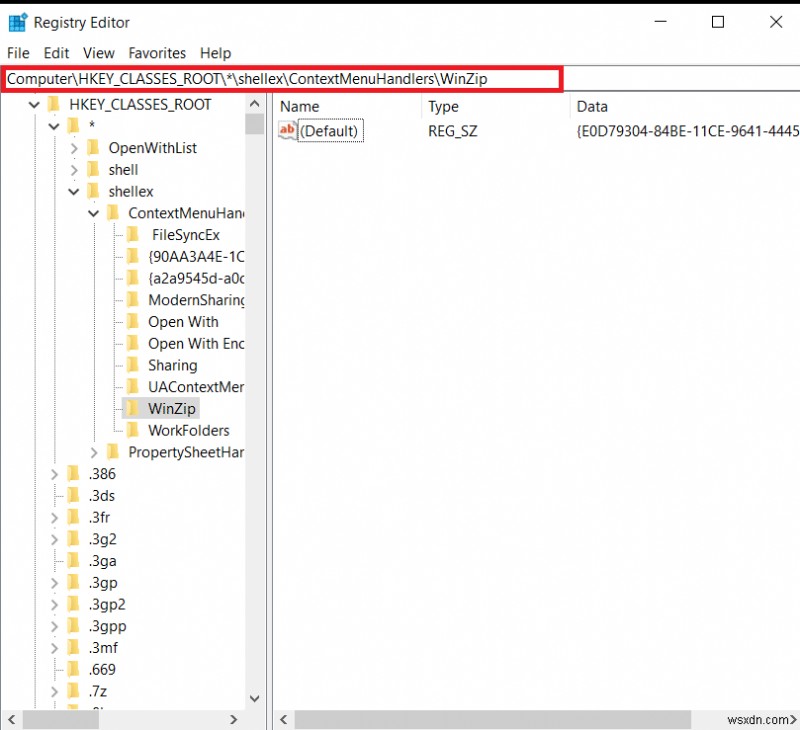Click the Open With Enc folder icon
The image size is (800, 730).
133,343
